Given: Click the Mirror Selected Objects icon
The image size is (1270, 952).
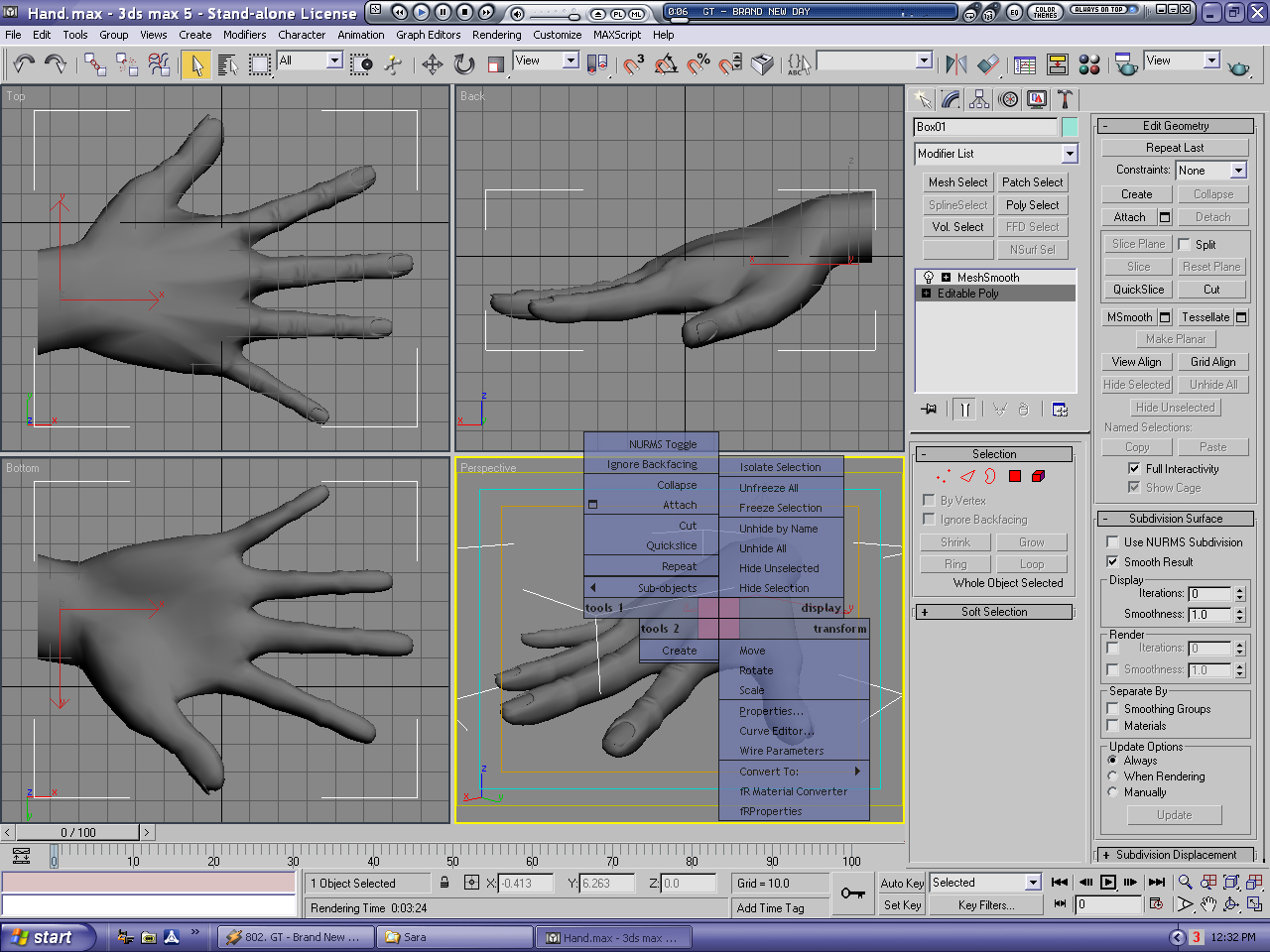Looking at the screenshot, I should click(956, 64).
